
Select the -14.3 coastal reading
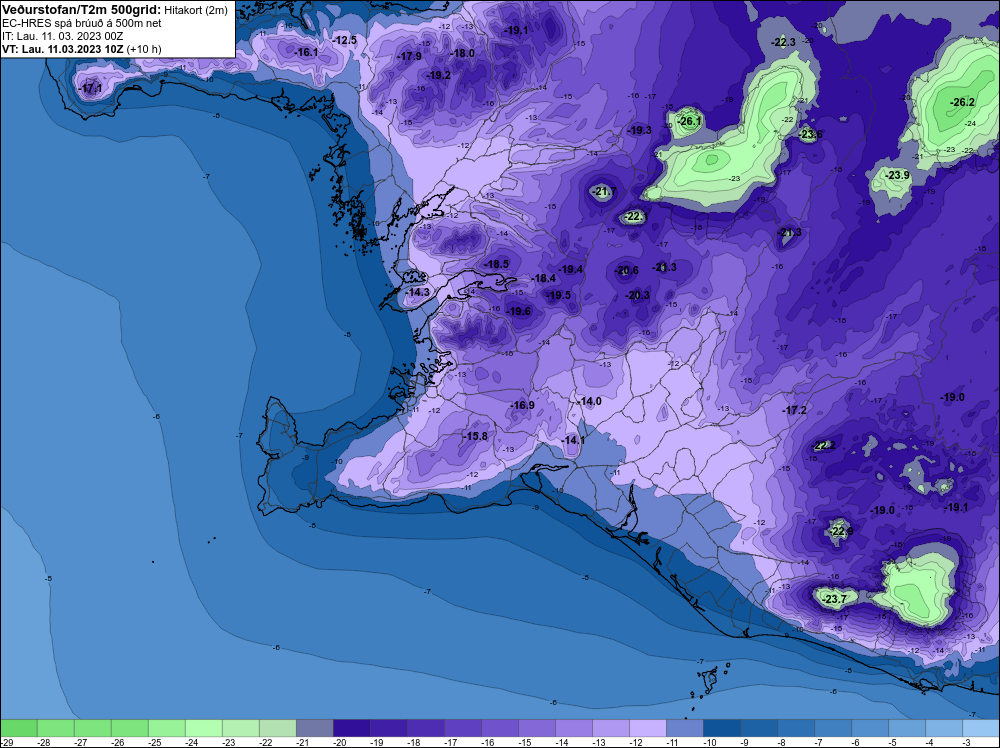(418, 292)
